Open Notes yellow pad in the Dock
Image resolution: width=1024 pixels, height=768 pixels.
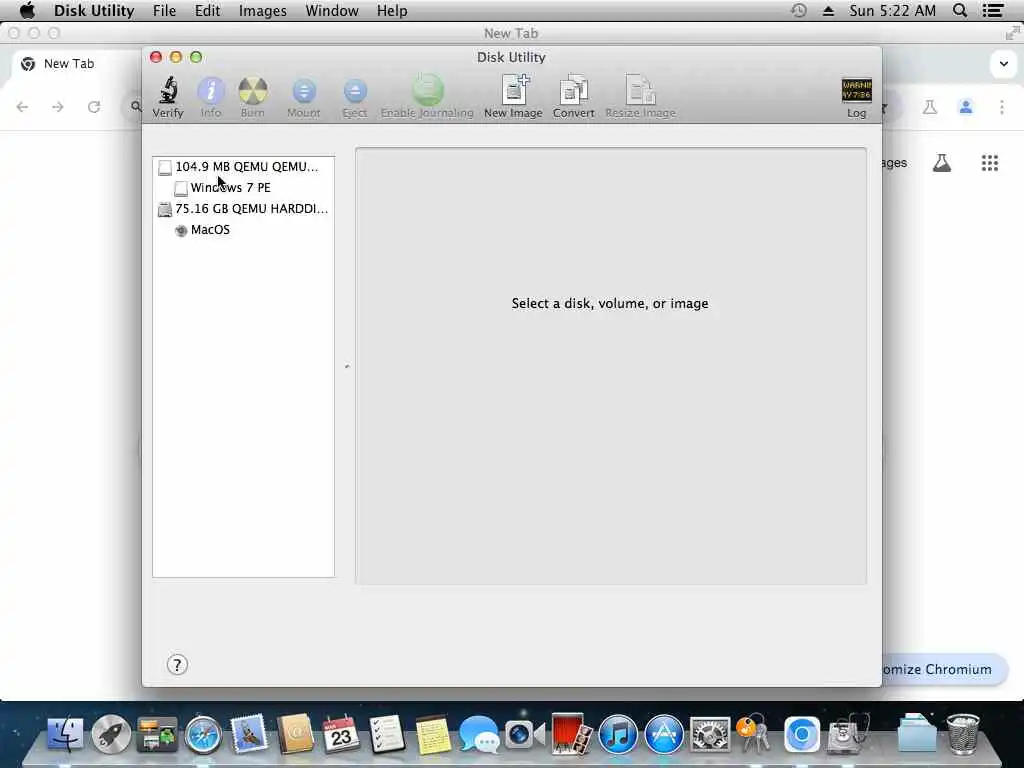(433, 734)
